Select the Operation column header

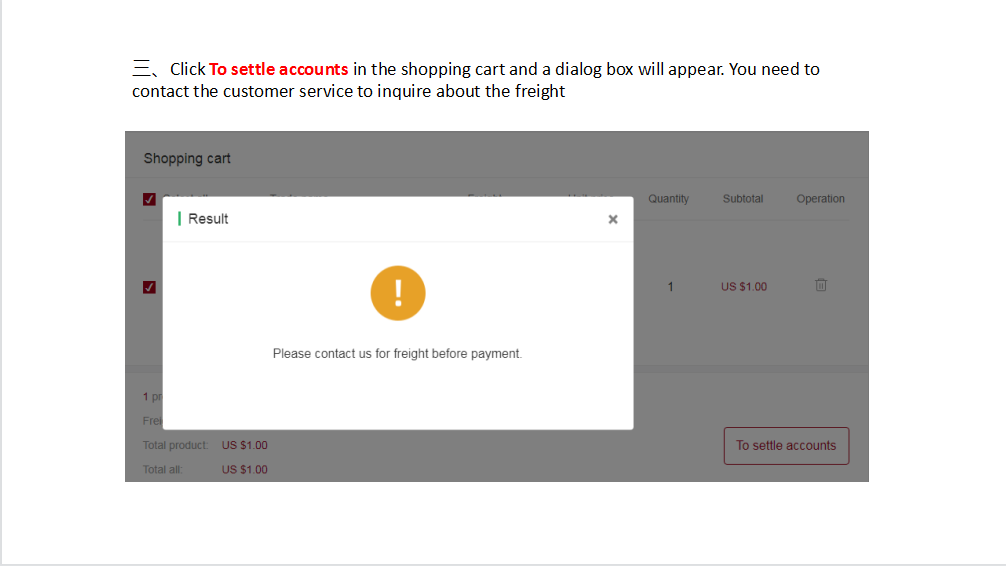tap(820, 199)
